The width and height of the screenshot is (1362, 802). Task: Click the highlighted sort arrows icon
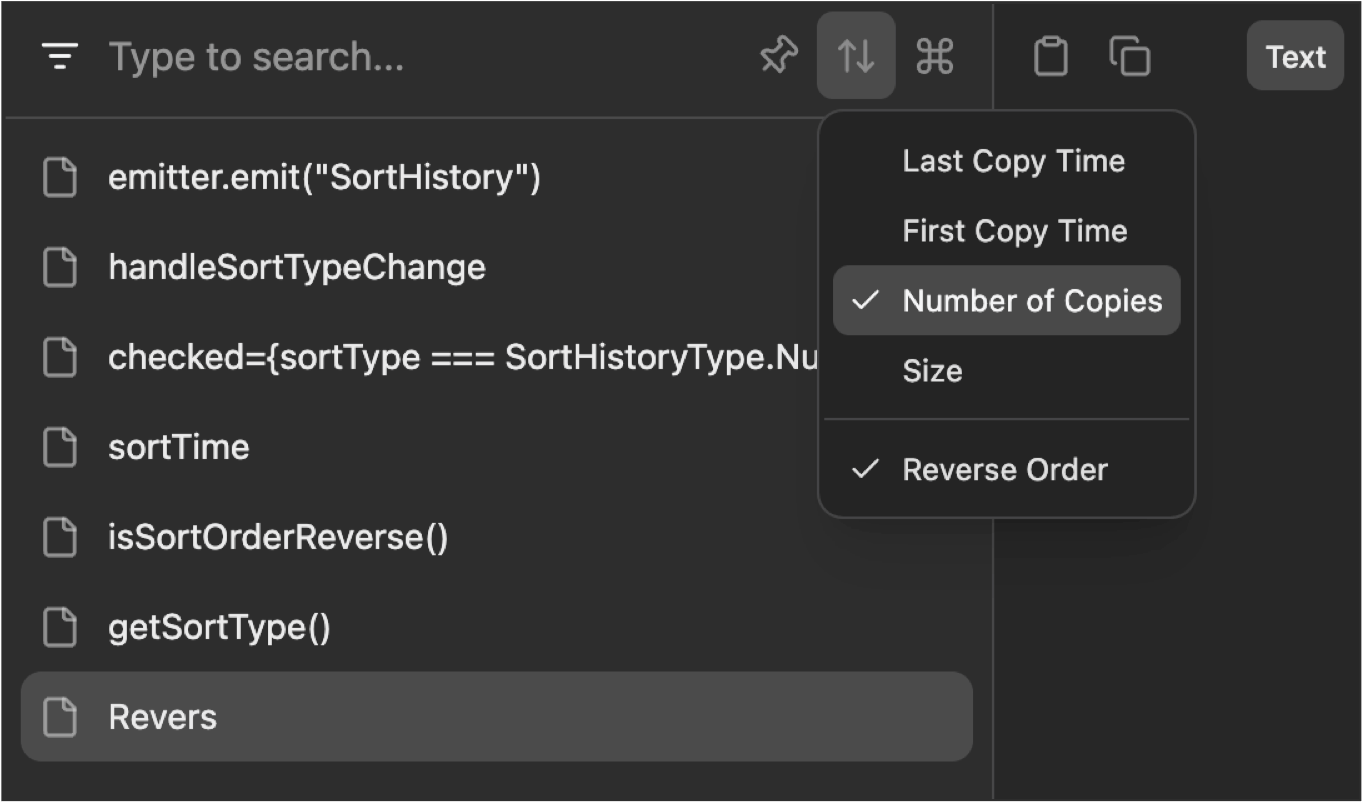point(856,56)
